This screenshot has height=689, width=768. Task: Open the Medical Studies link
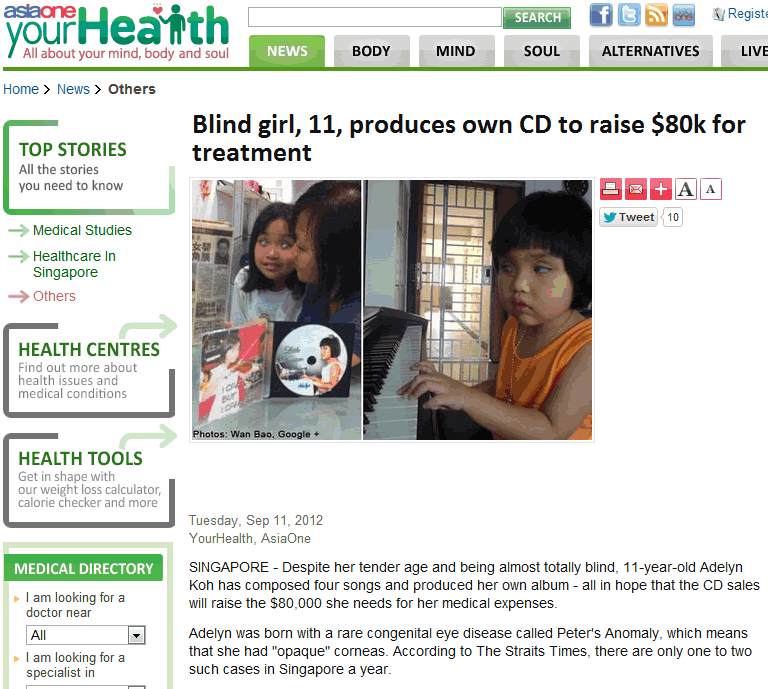[x=82, y=230]
